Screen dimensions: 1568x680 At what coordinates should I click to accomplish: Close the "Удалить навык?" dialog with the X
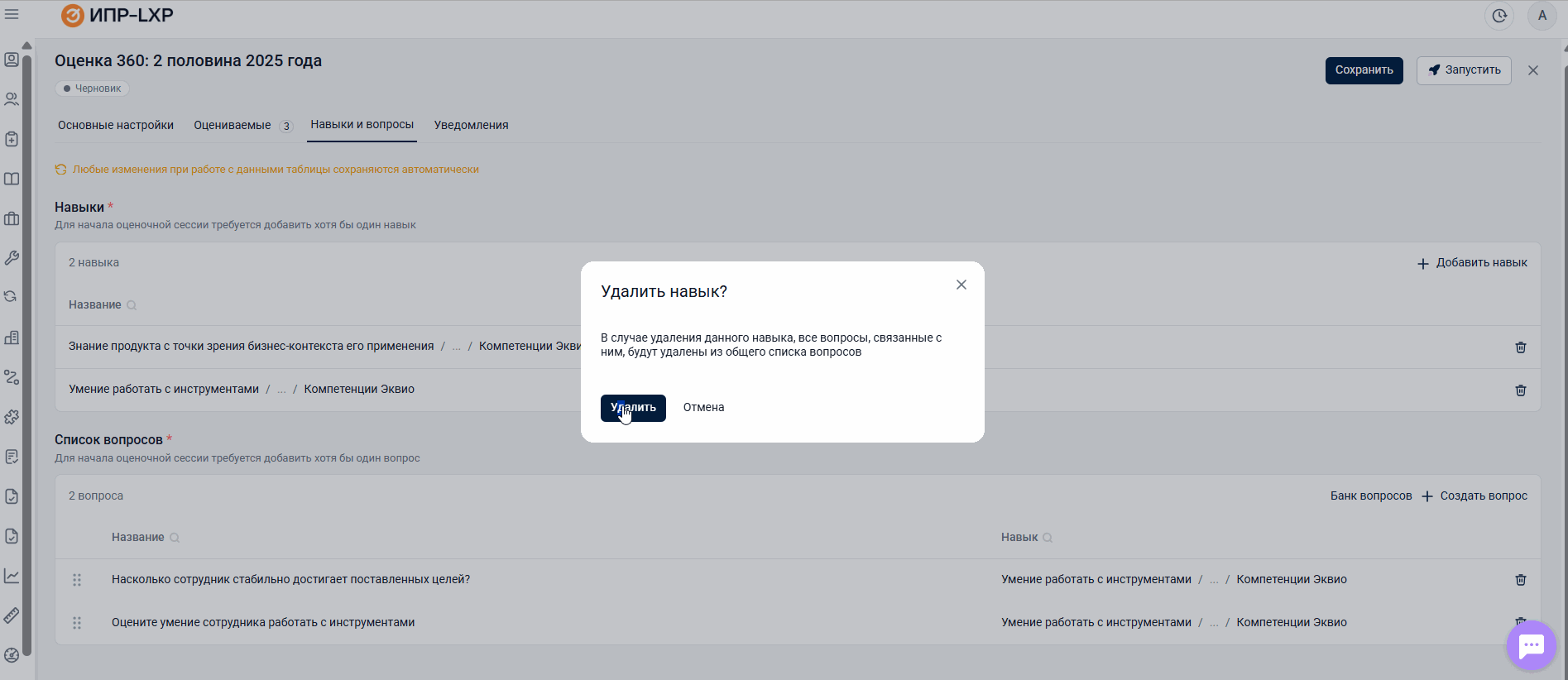[961, 285]
